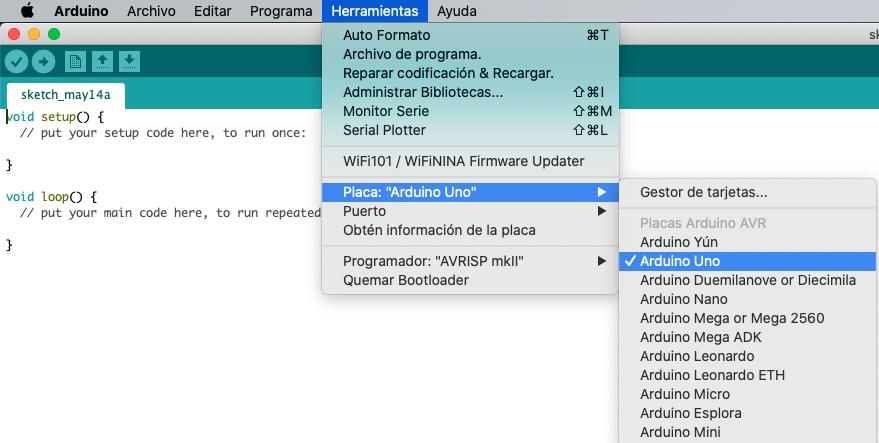Open the Apple menu icon
The image size is (879, 443).
(27, 11)
